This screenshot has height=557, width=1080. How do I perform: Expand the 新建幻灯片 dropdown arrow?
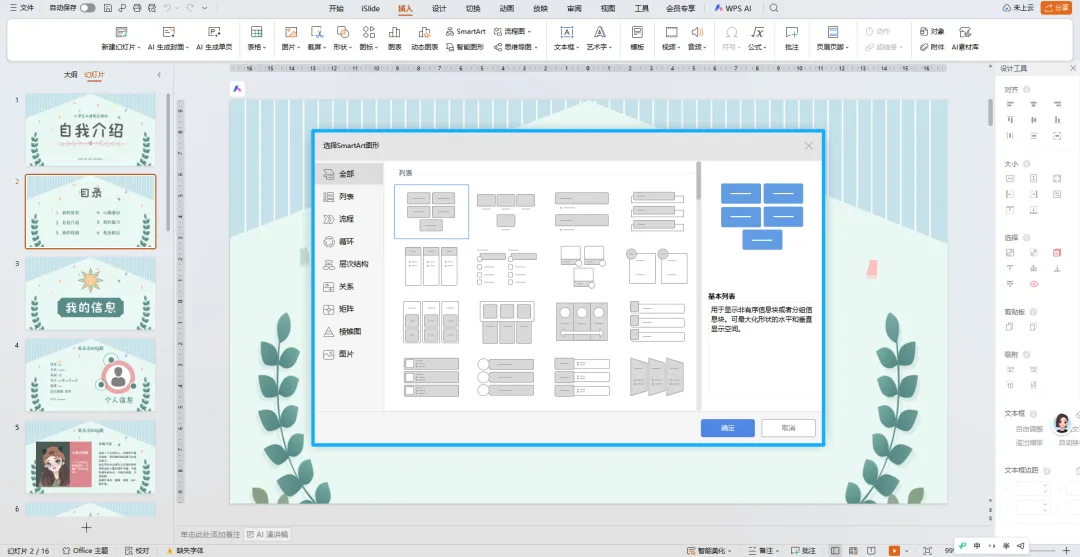point(139,48)
